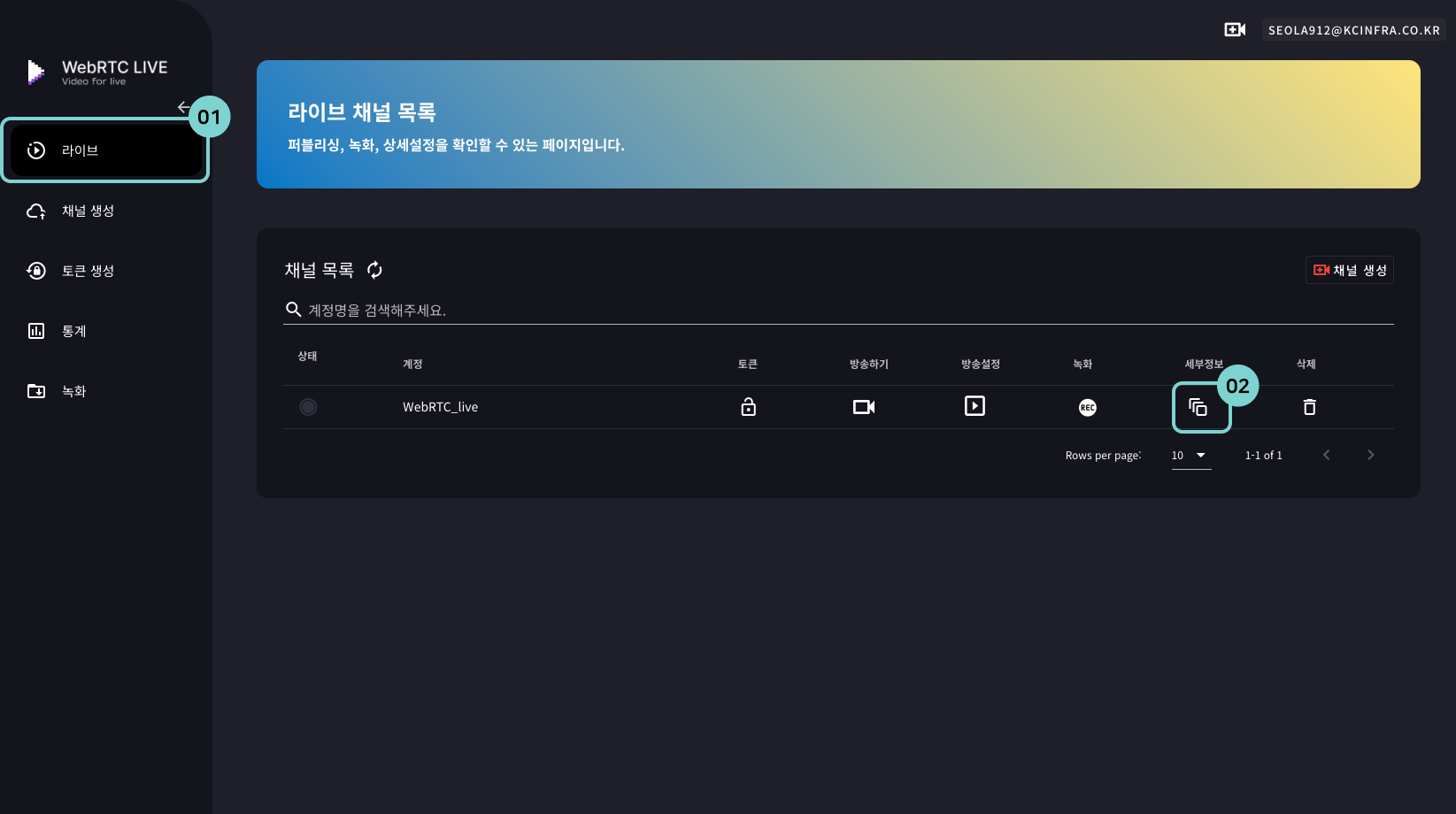
Task: Delete WebRTC_live channel with trash icon
Action: (x=1309, y=407)
